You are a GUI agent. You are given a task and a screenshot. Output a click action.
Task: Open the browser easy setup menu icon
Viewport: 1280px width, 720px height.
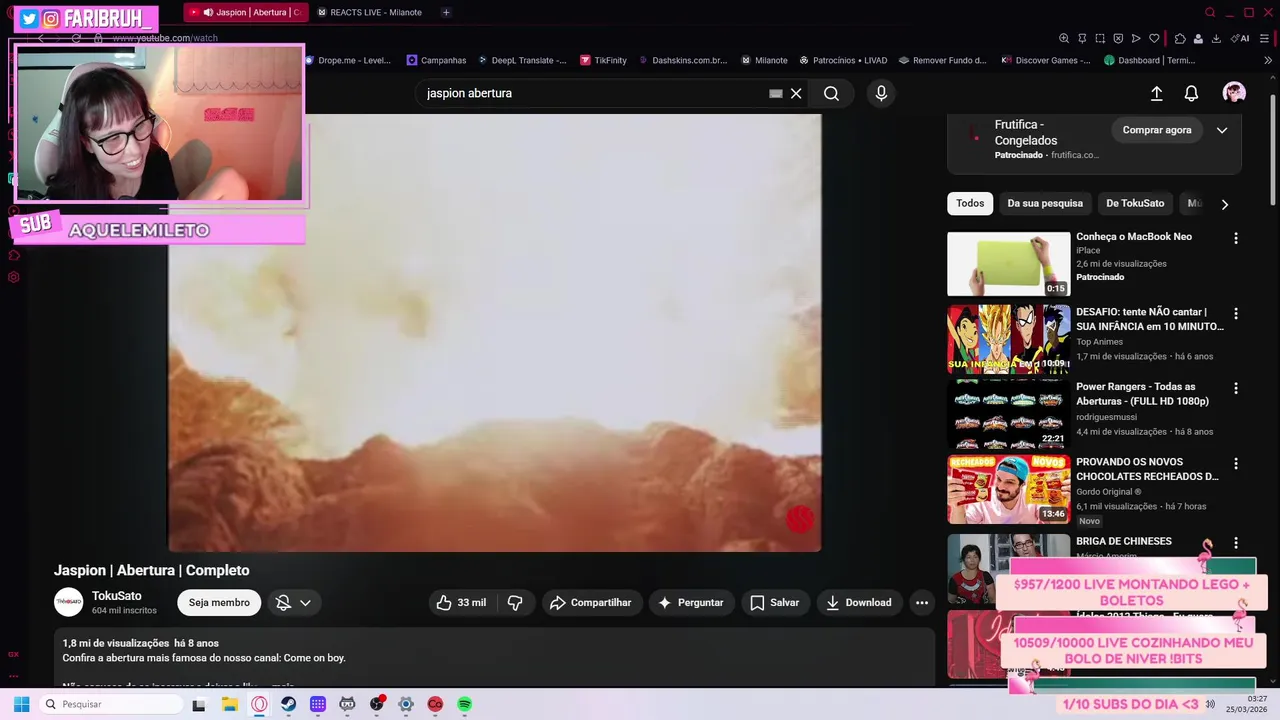tap(1264, 38)
